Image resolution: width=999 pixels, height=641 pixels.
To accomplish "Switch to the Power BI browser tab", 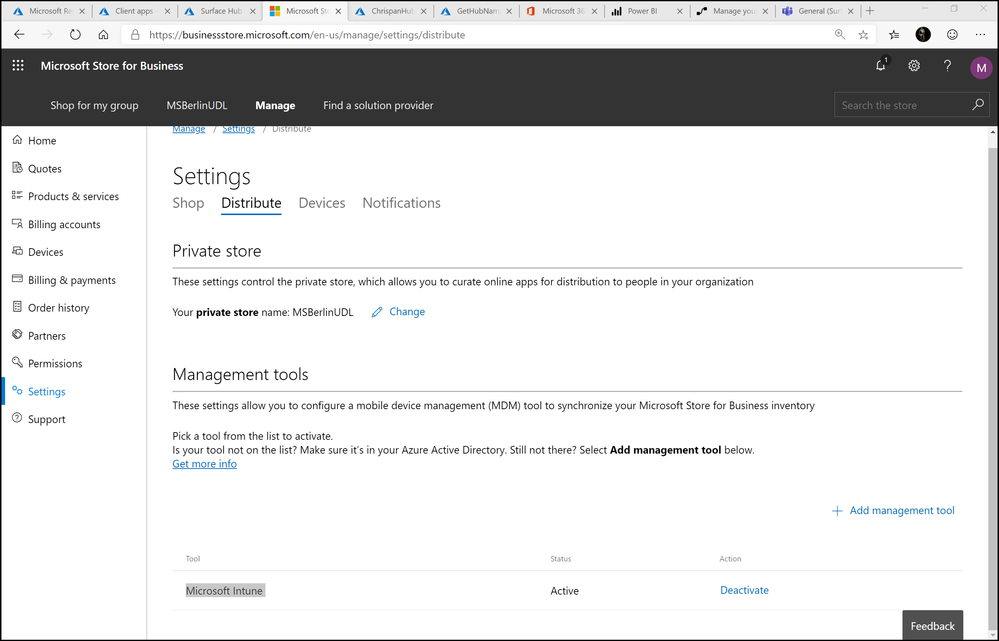I will click(x=646, y=11).
